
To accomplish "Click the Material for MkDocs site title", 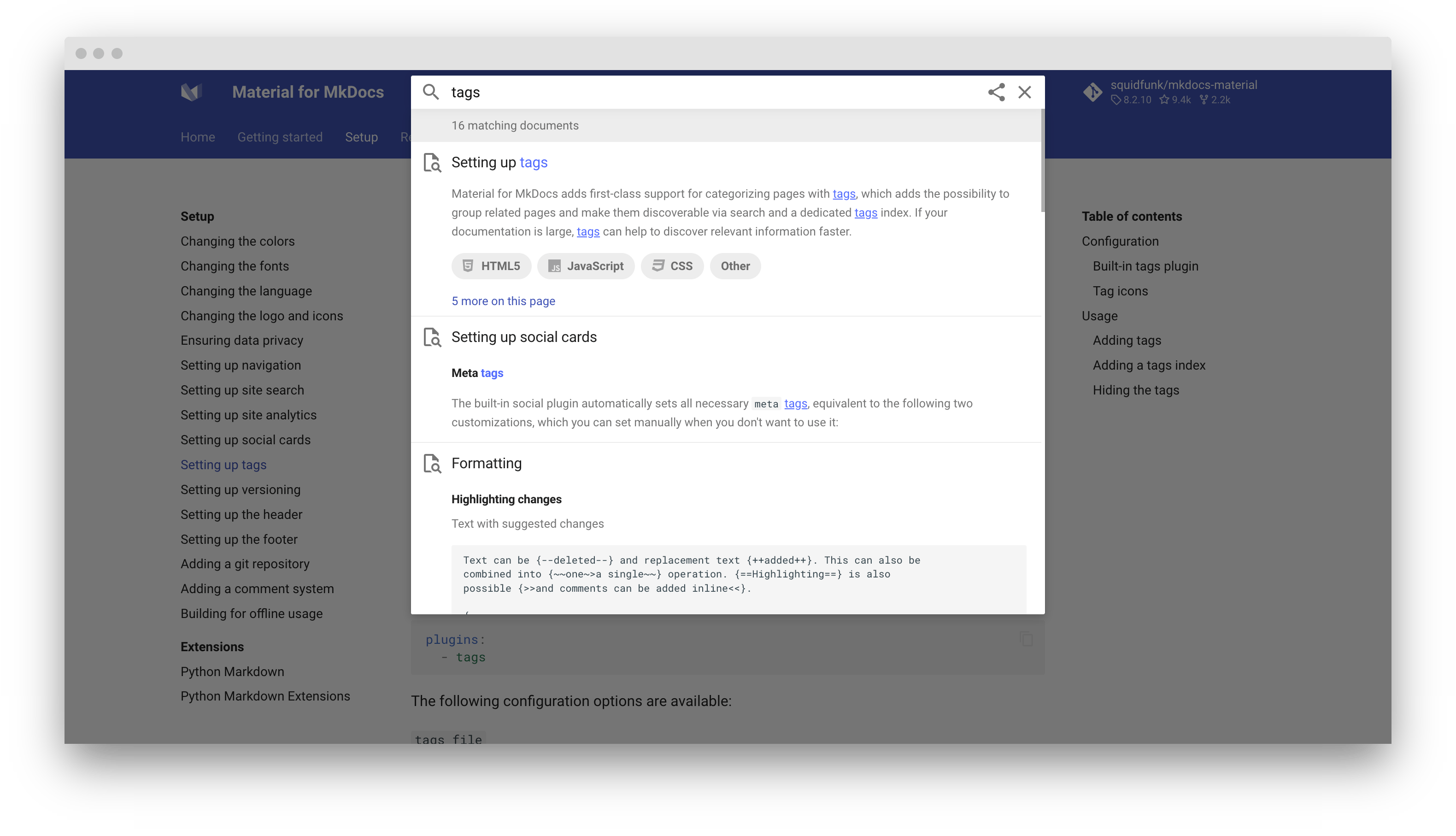I will [308, 92].
